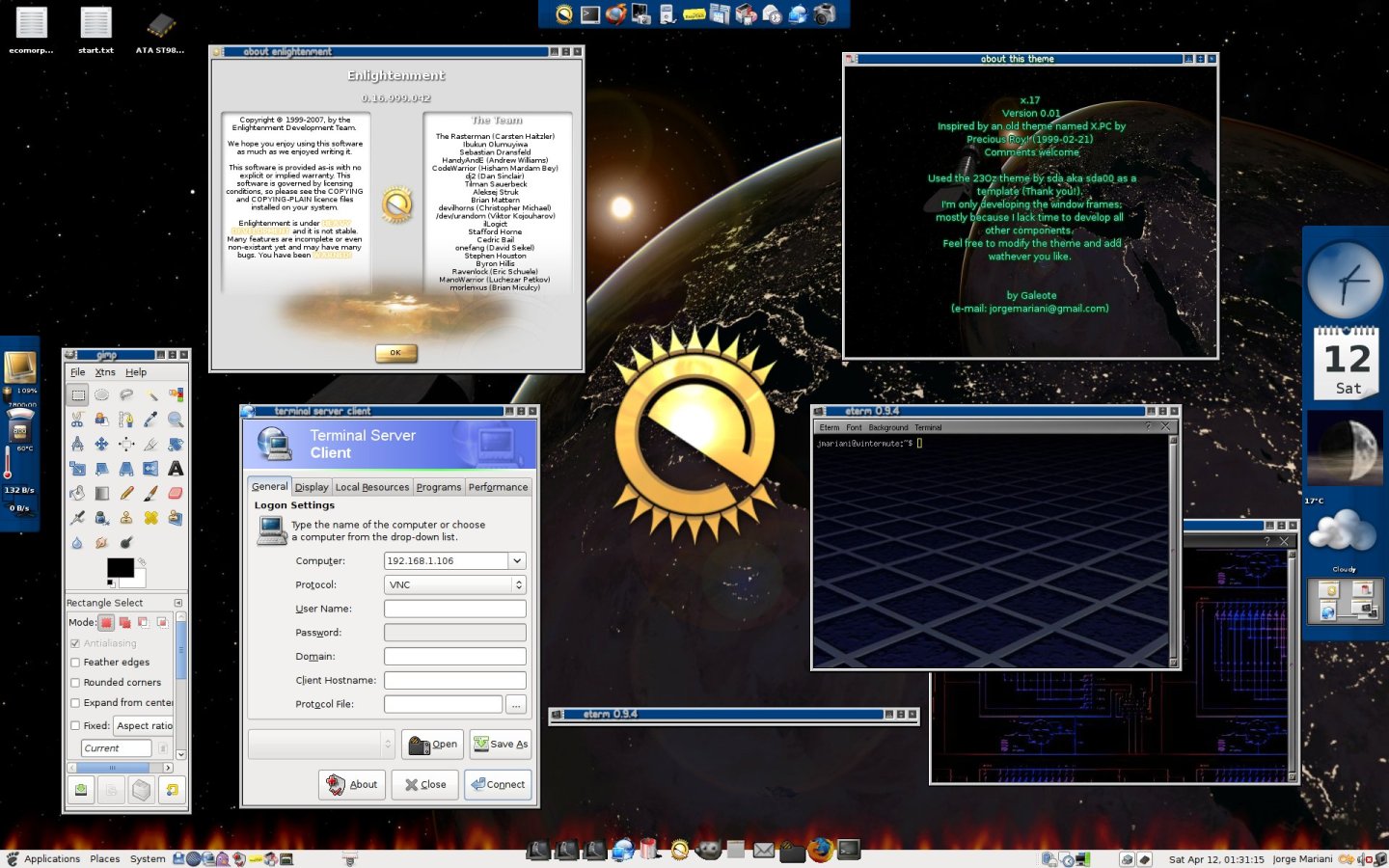Set selection Mode to subtract from selection

point(143,623)
